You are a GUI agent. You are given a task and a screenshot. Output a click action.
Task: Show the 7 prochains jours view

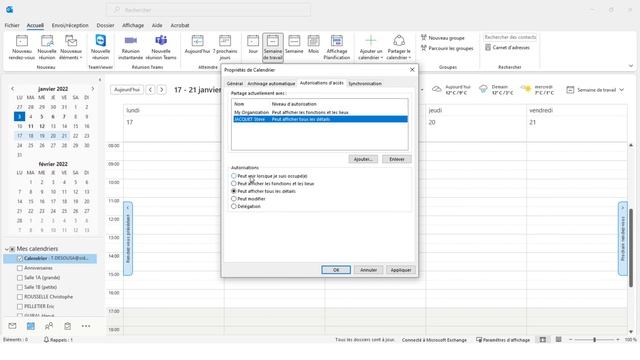click(x=225, y=48)
